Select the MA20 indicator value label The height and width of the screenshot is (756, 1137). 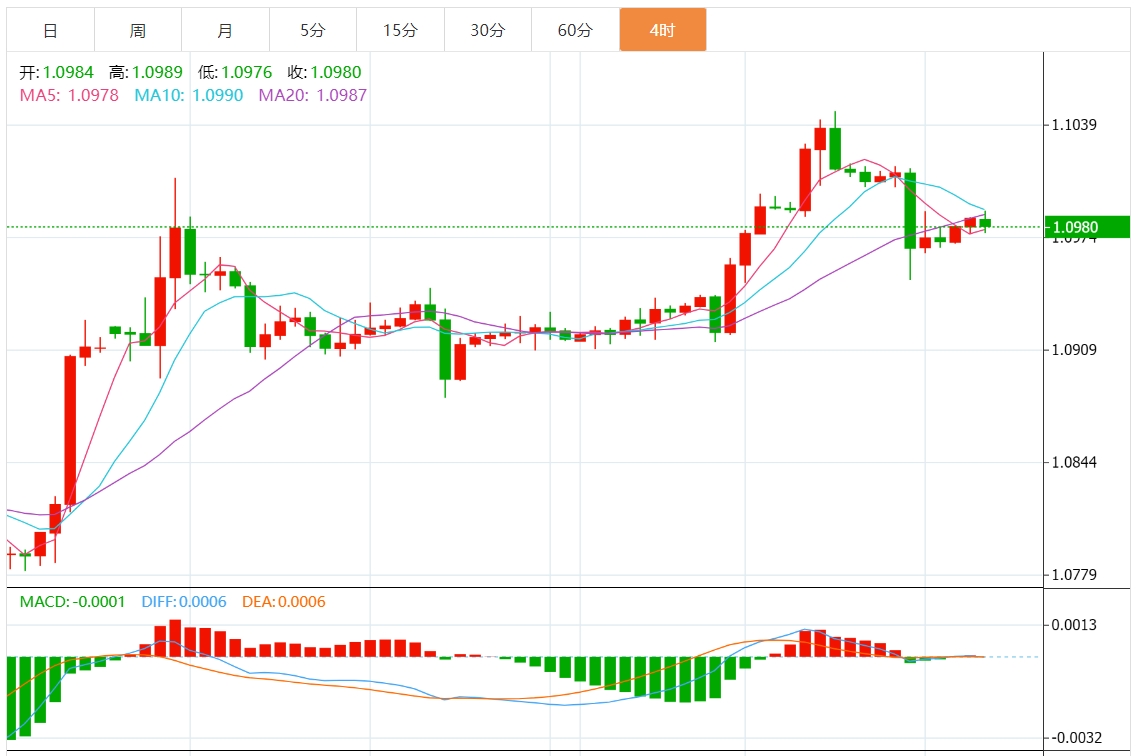pos(312,95)
